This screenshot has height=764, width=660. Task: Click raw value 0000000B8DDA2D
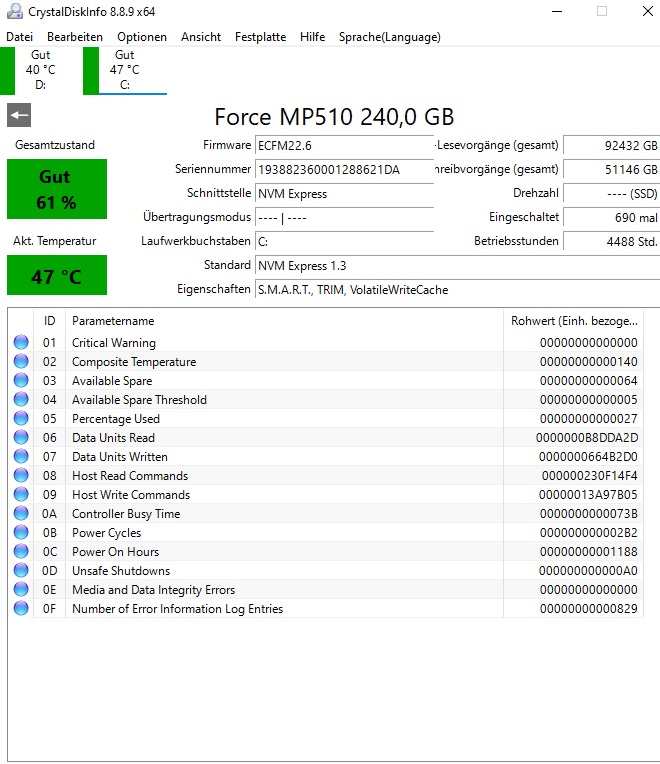tap(587, 438)
